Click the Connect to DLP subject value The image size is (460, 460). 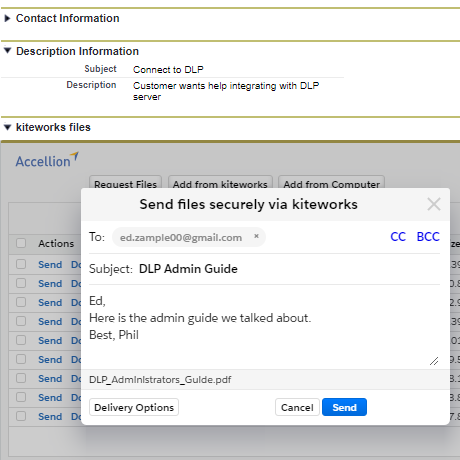point(168,69)
